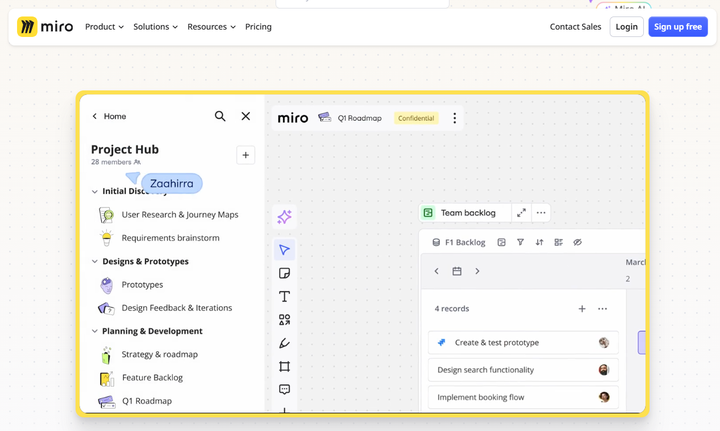Go to the Pricing page
The image size is (720, 431).
pos(258,27)
